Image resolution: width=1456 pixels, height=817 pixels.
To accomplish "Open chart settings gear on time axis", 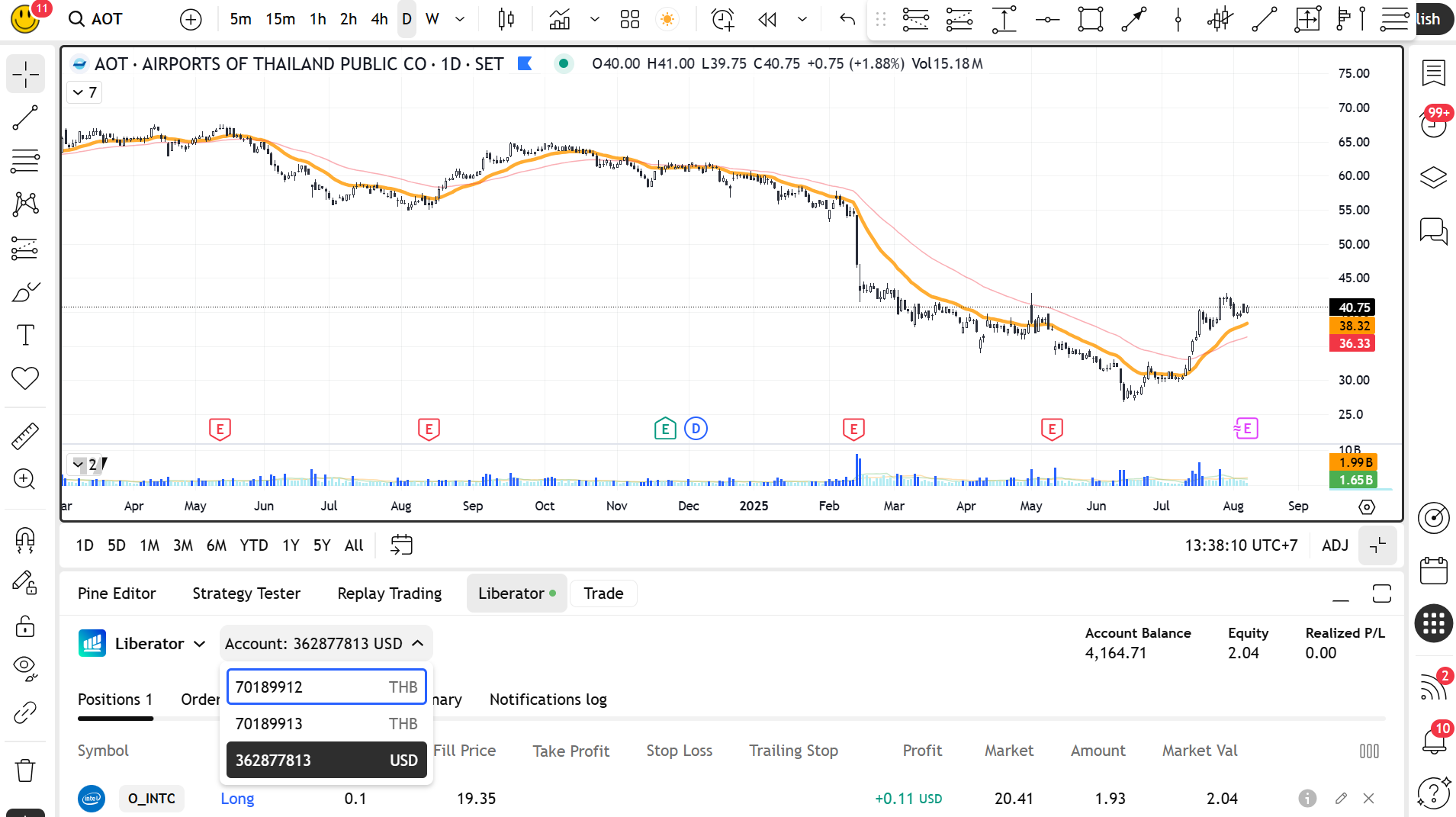I will pyautogui.click(x=1367, y=507).
